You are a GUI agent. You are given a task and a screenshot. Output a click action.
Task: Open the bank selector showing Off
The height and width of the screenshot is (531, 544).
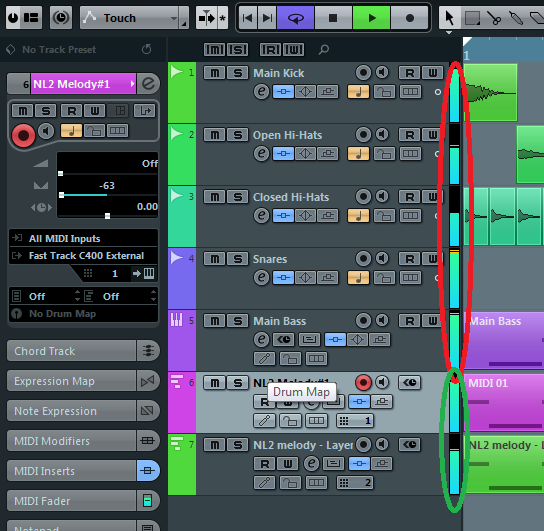point(46,296)
